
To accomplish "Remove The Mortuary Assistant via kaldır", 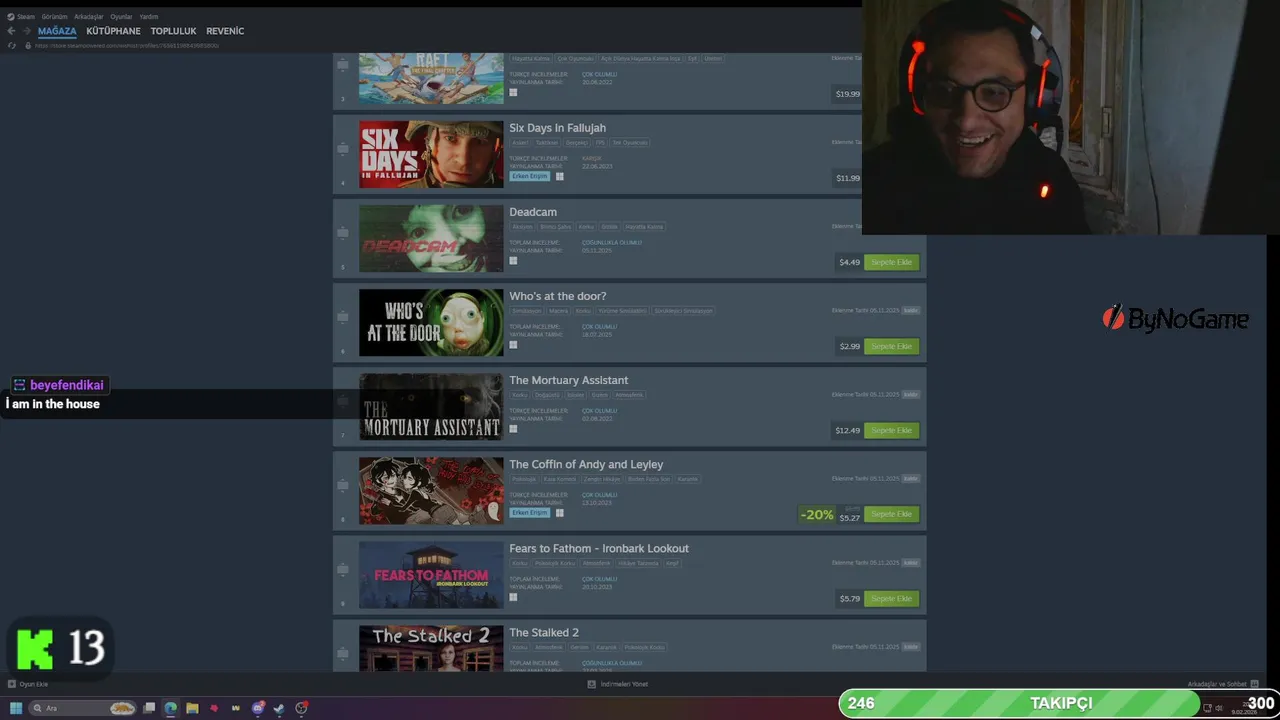I will pyautogui.click(x=911, y=395).
